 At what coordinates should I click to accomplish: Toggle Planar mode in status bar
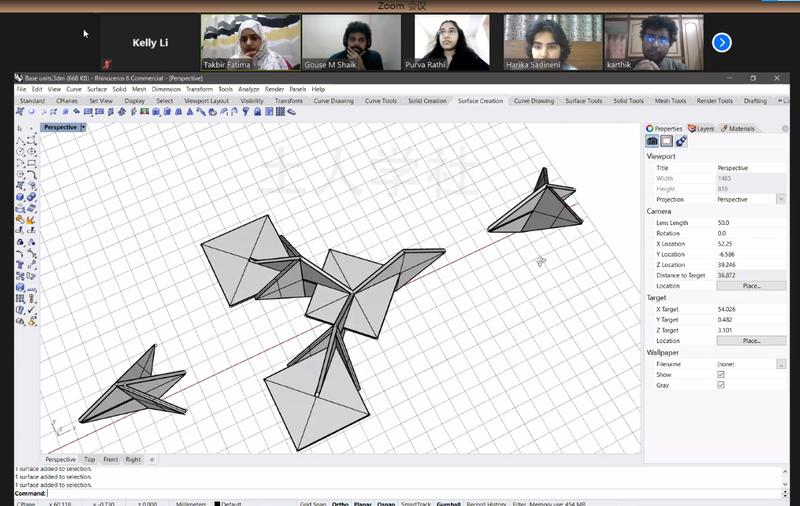point(363,503)
